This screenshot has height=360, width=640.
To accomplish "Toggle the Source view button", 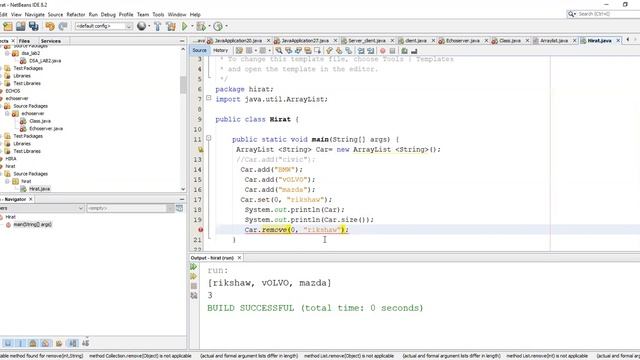I will [x=199, y=51].
